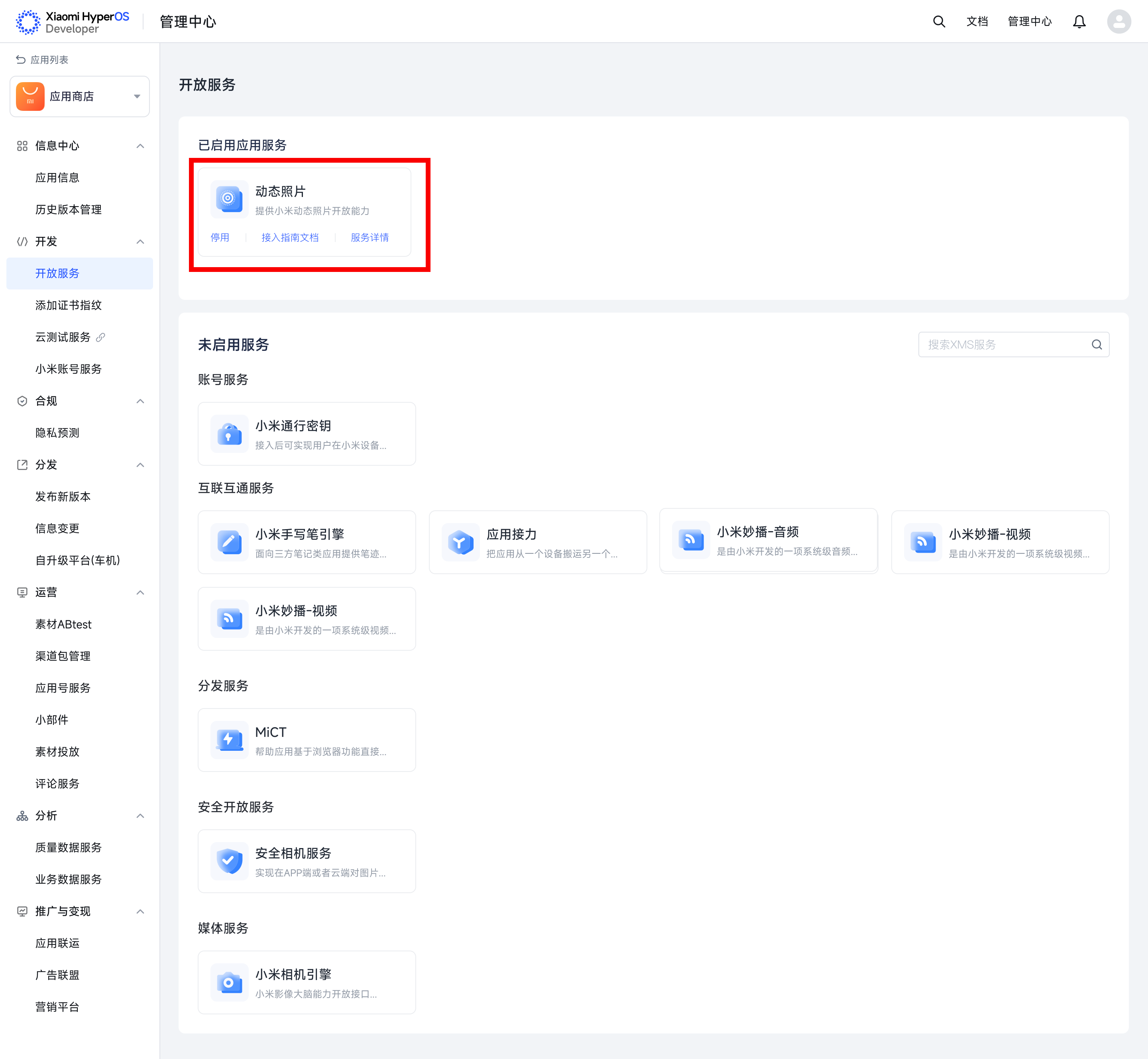Open 添加证书指纹 in the sidebar

coord(68,305)
